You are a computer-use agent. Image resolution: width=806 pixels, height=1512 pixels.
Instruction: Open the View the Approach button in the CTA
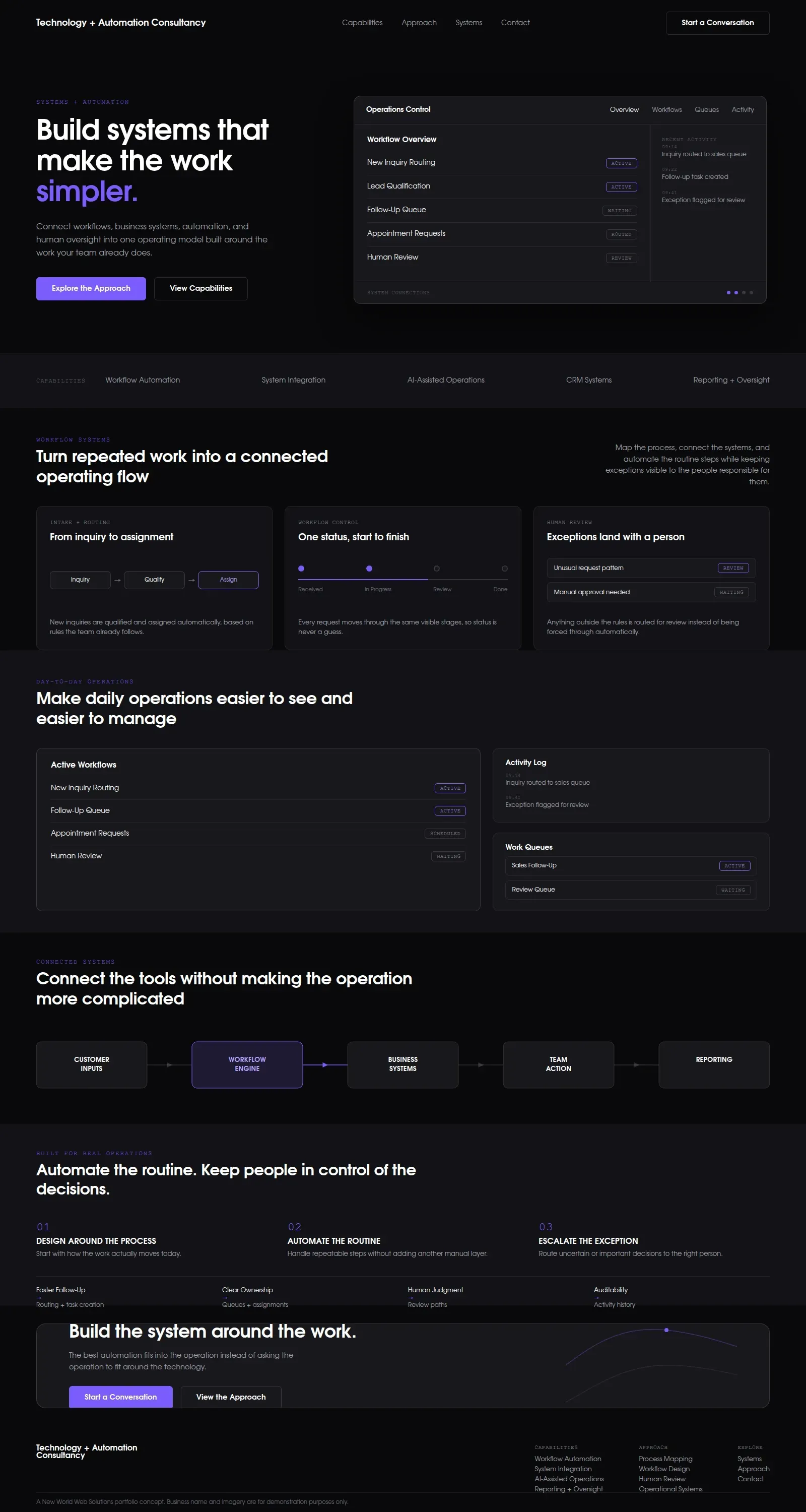[231, 1397]
